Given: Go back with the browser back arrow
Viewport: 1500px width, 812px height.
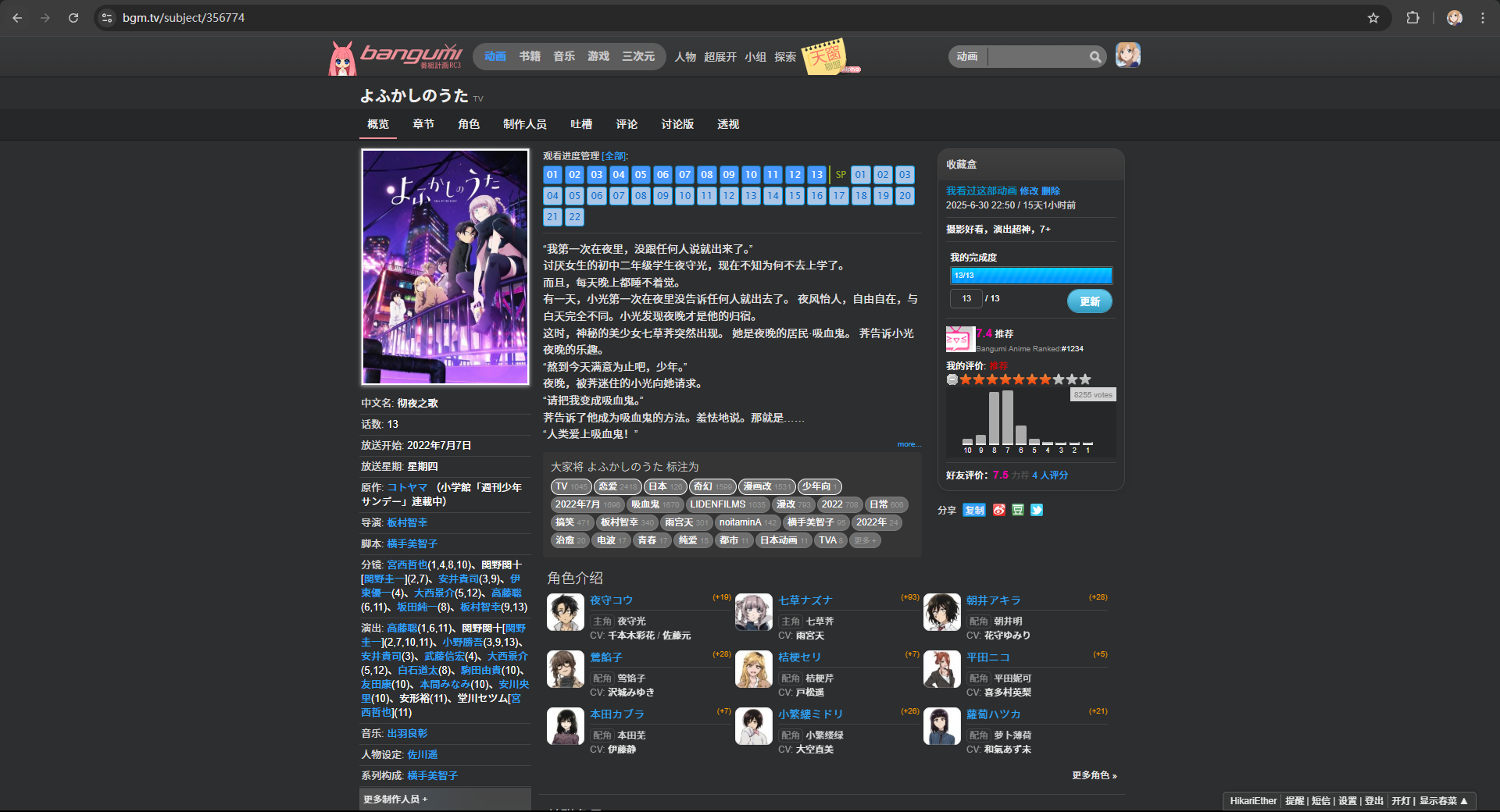Looking at the screenshot, I should click(x=17, y=17).
